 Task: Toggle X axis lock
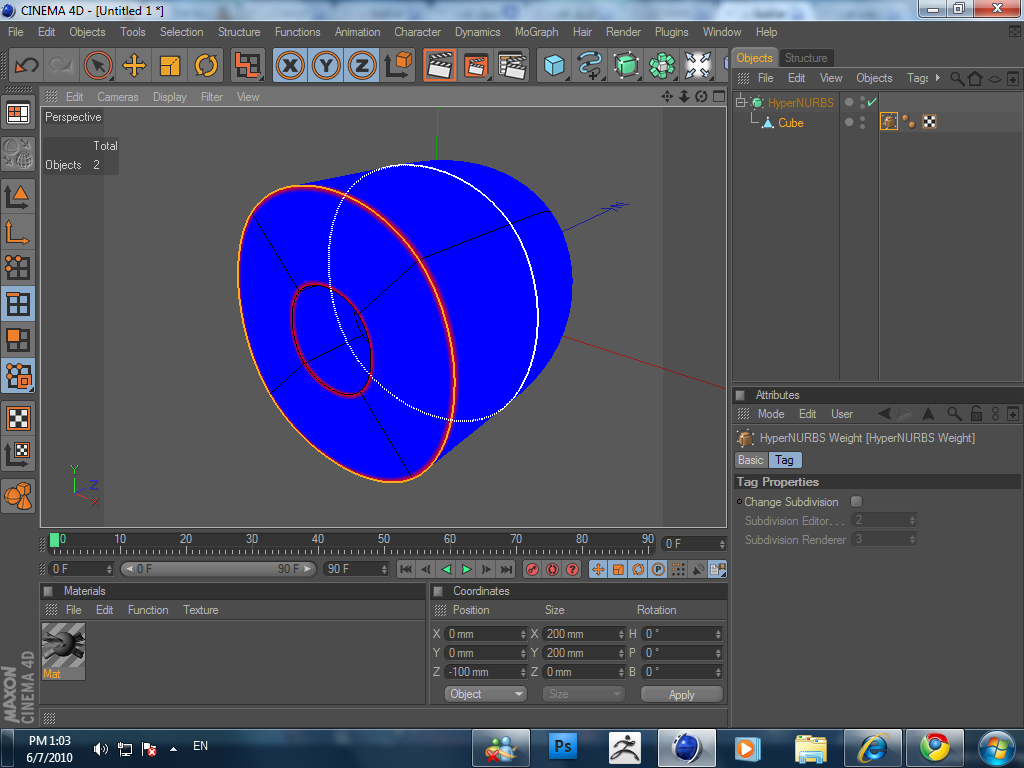[291, 65]
